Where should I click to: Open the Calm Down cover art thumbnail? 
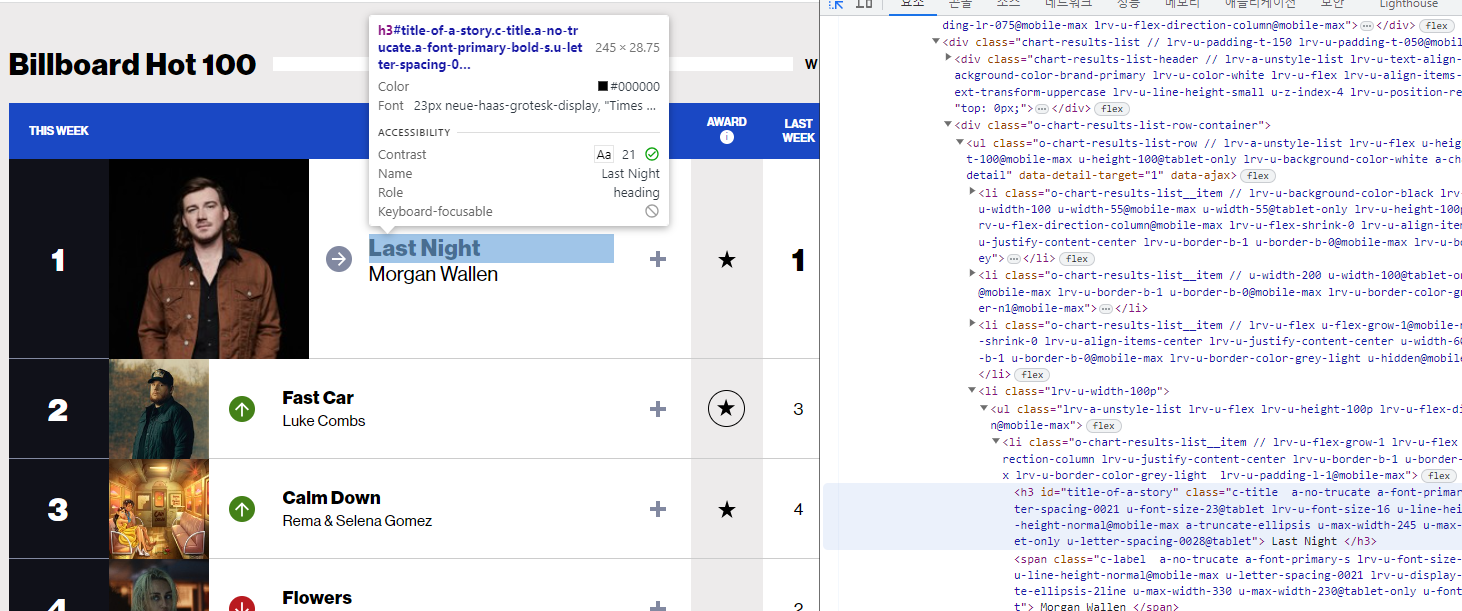click(x=159, y=509)
